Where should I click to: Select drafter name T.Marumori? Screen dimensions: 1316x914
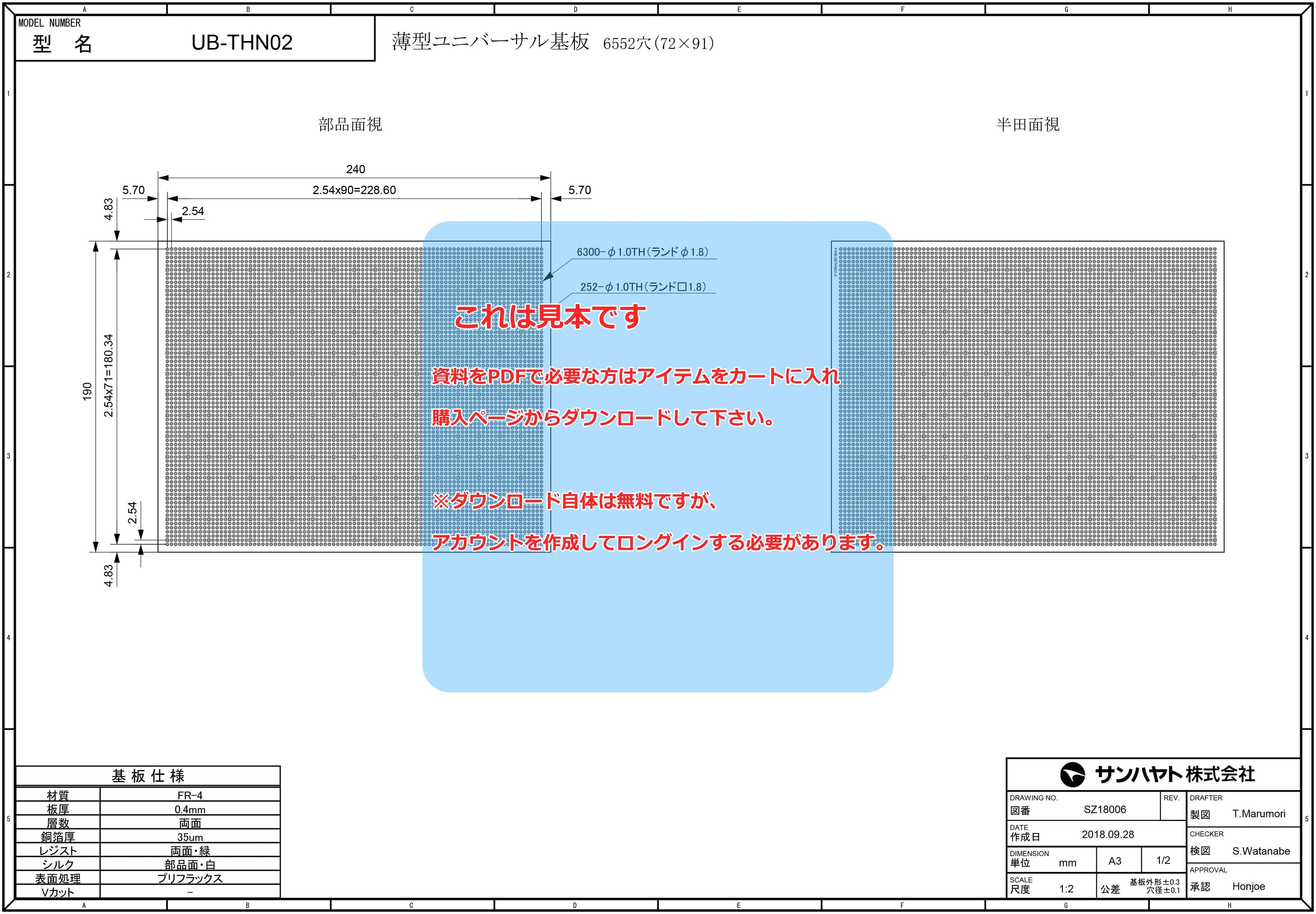(x=1259, y=814)
